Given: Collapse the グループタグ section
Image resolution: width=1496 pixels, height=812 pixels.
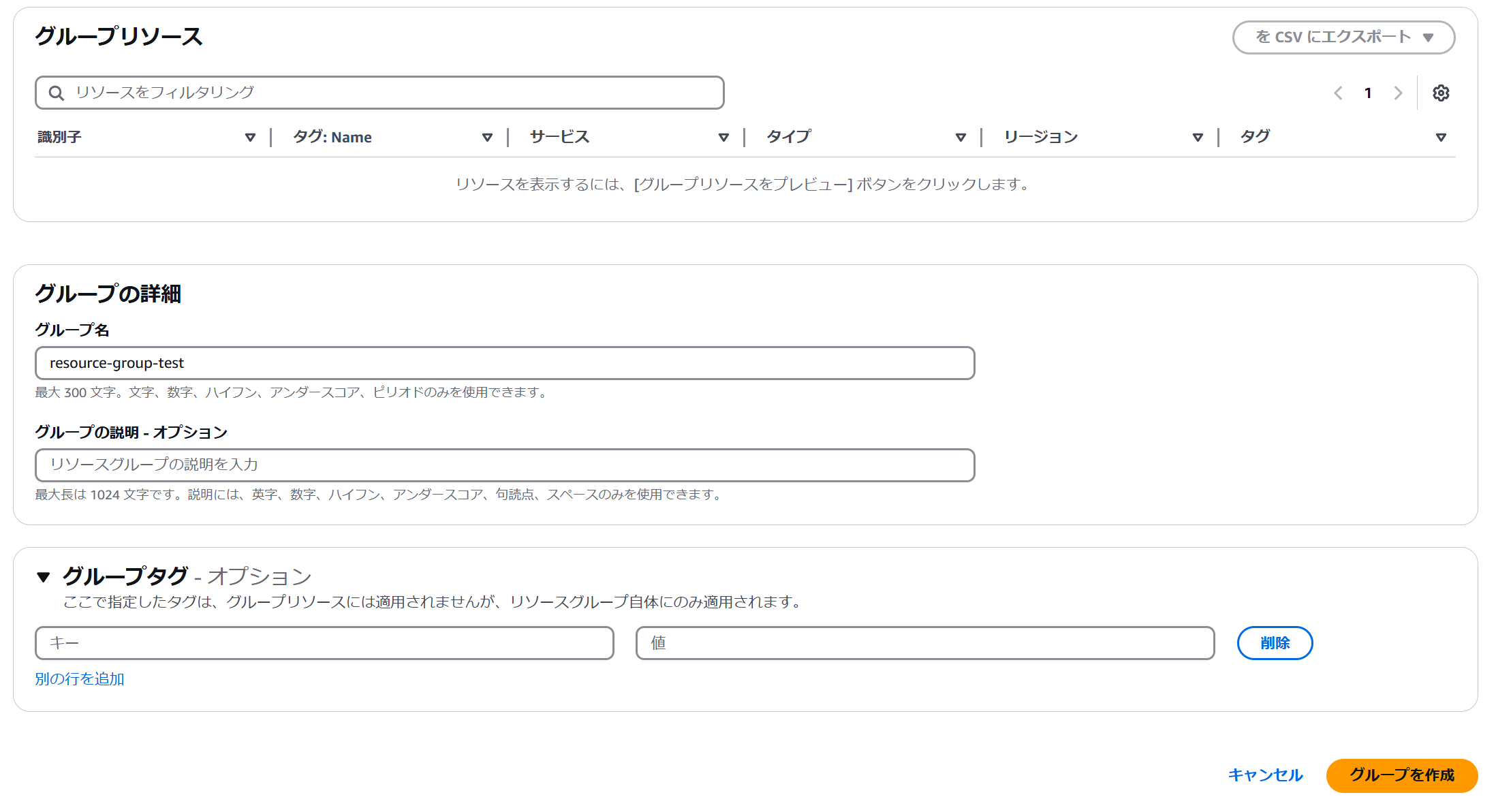Looking at the screenshot, I should (44, 577).
